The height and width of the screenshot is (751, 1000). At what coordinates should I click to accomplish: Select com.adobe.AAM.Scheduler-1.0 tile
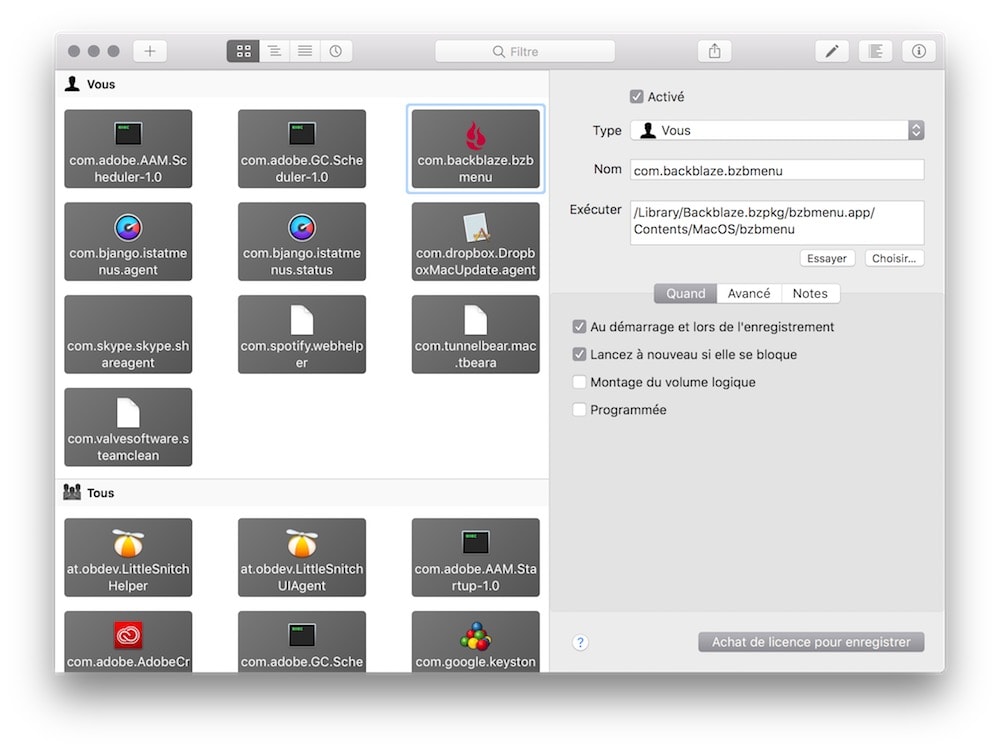point(128,149)
